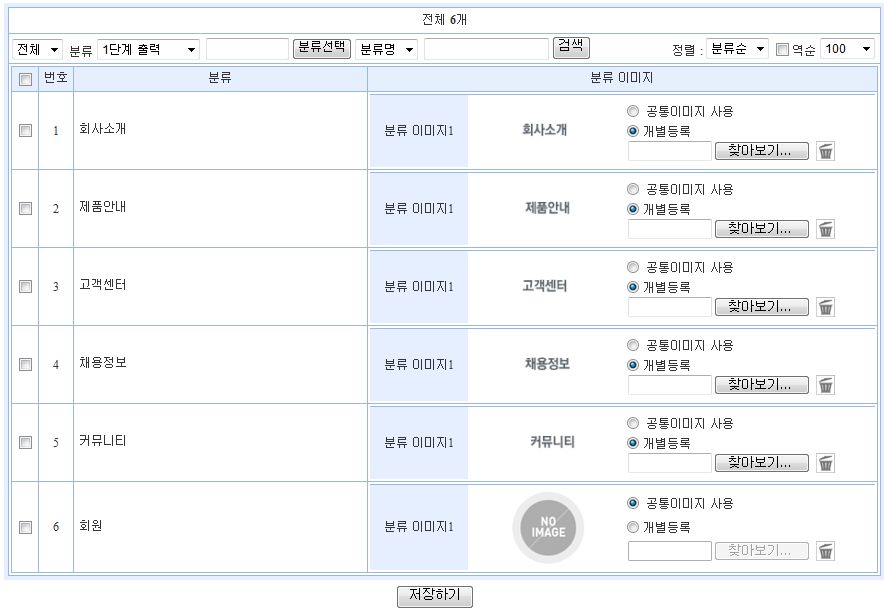Click the search text field before 검색
Screen dimensions: 884x612
(486, 49)
